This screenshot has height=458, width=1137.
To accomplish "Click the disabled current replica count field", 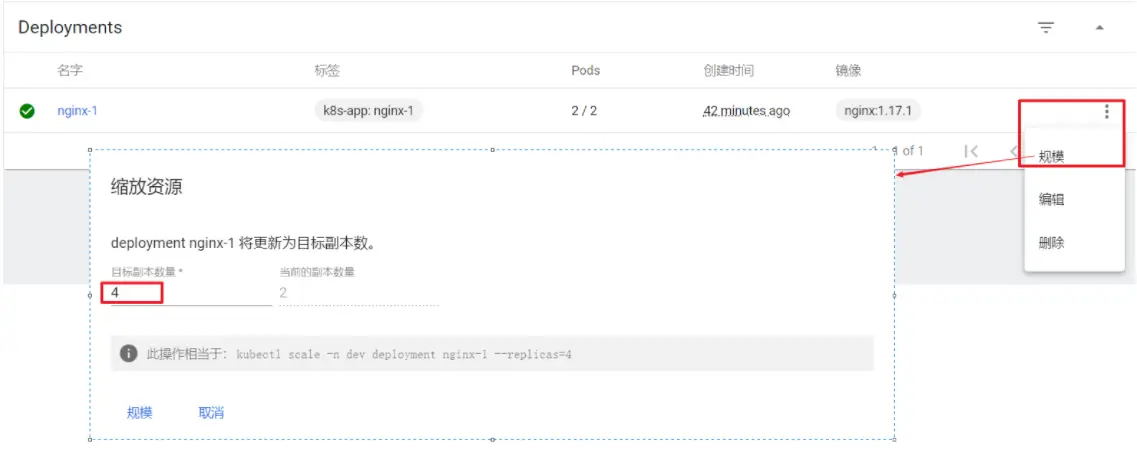I will point(358,293).
